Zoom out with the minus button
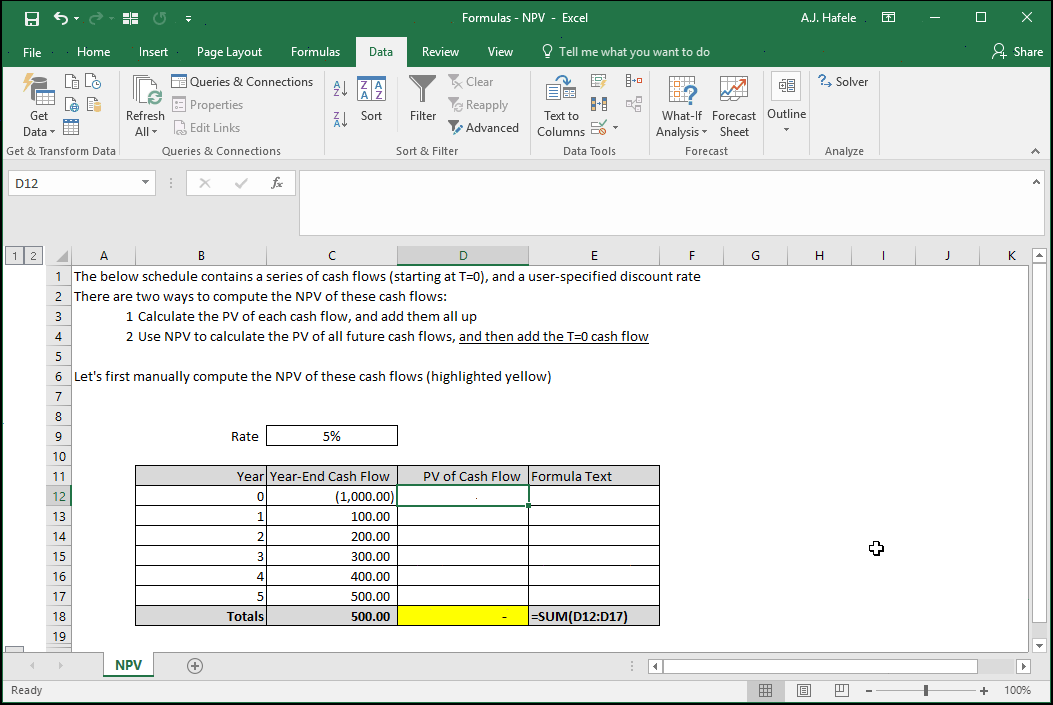The height and width of the screenshot is (705, 1053). point(868,690)
